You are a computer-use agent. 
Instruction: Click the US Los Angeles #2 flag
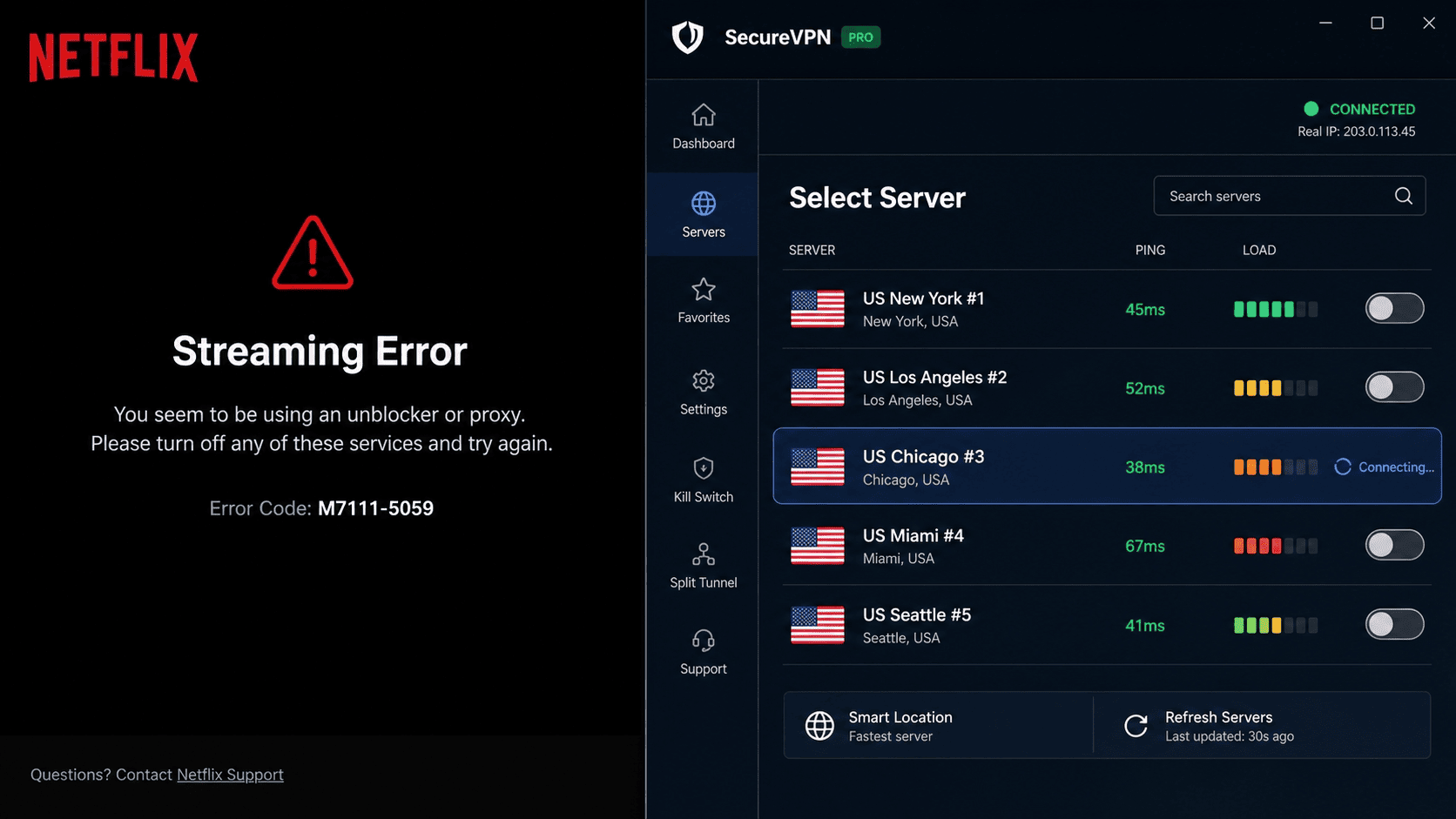(817, 388)
